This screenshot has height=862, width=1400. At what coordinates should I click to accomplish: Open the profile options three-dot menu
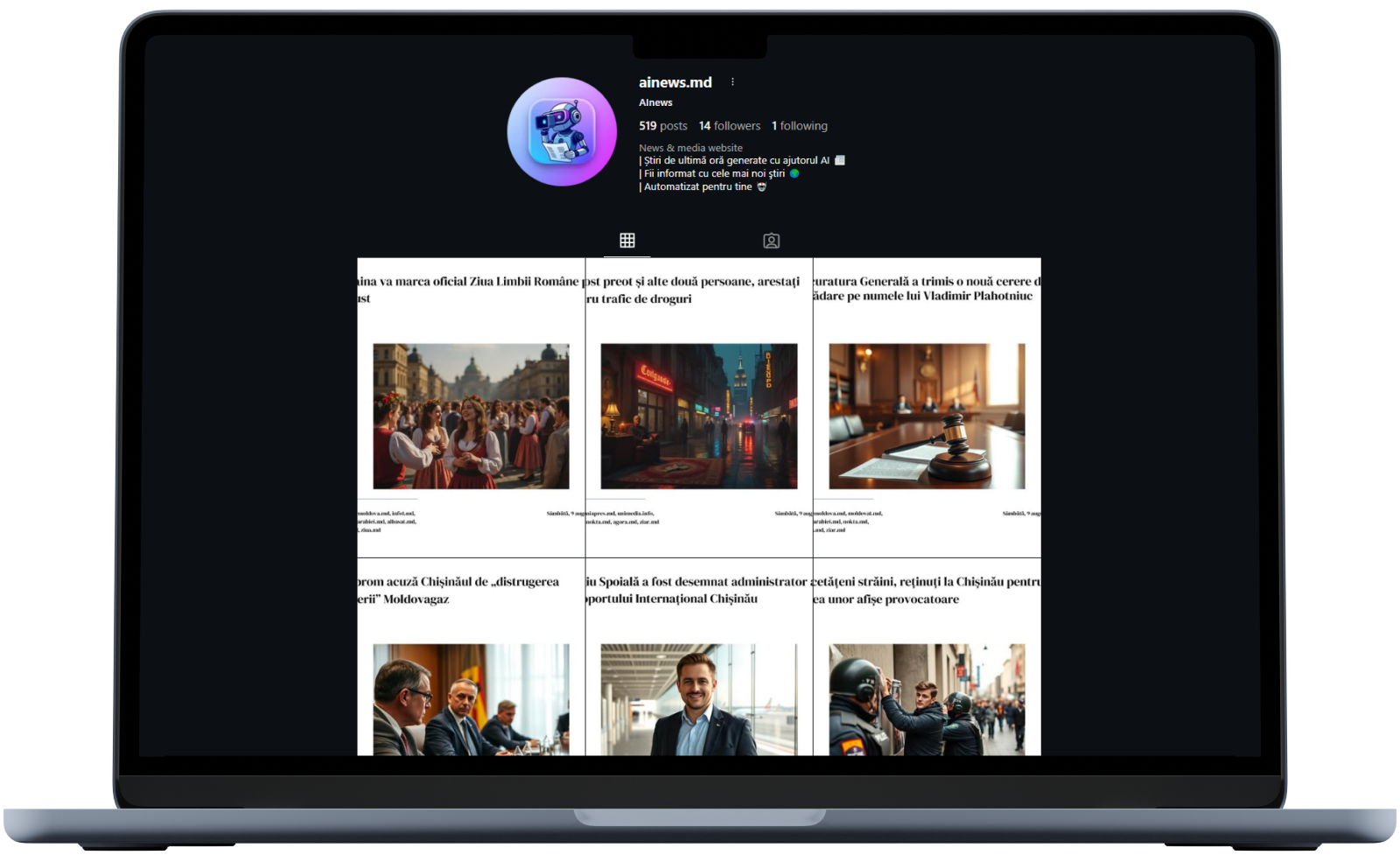click(x=732, y=82)
